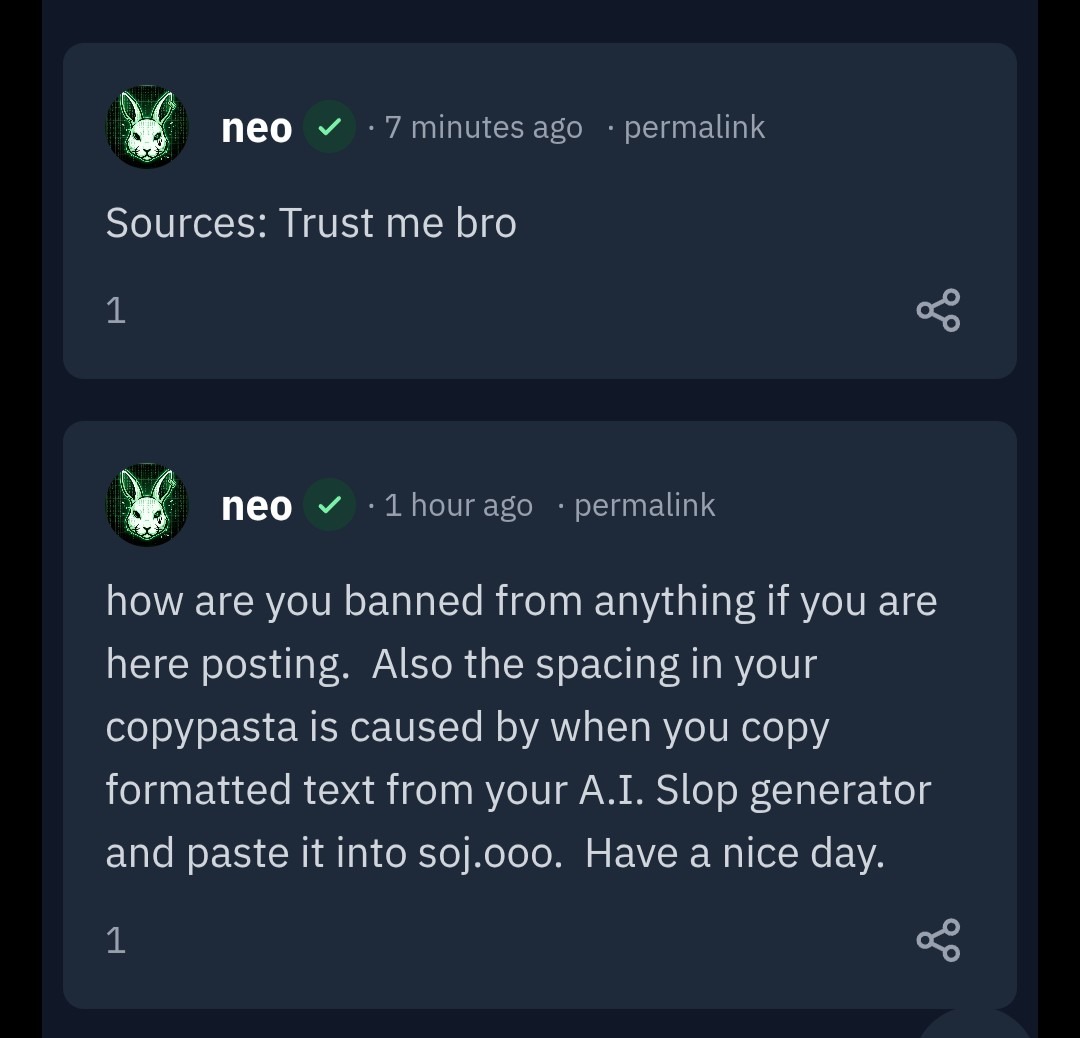Visit neo's profile from the copypasta comment
The image size is (1080, 1038).
pyautogui.click(x=256, y=507)
